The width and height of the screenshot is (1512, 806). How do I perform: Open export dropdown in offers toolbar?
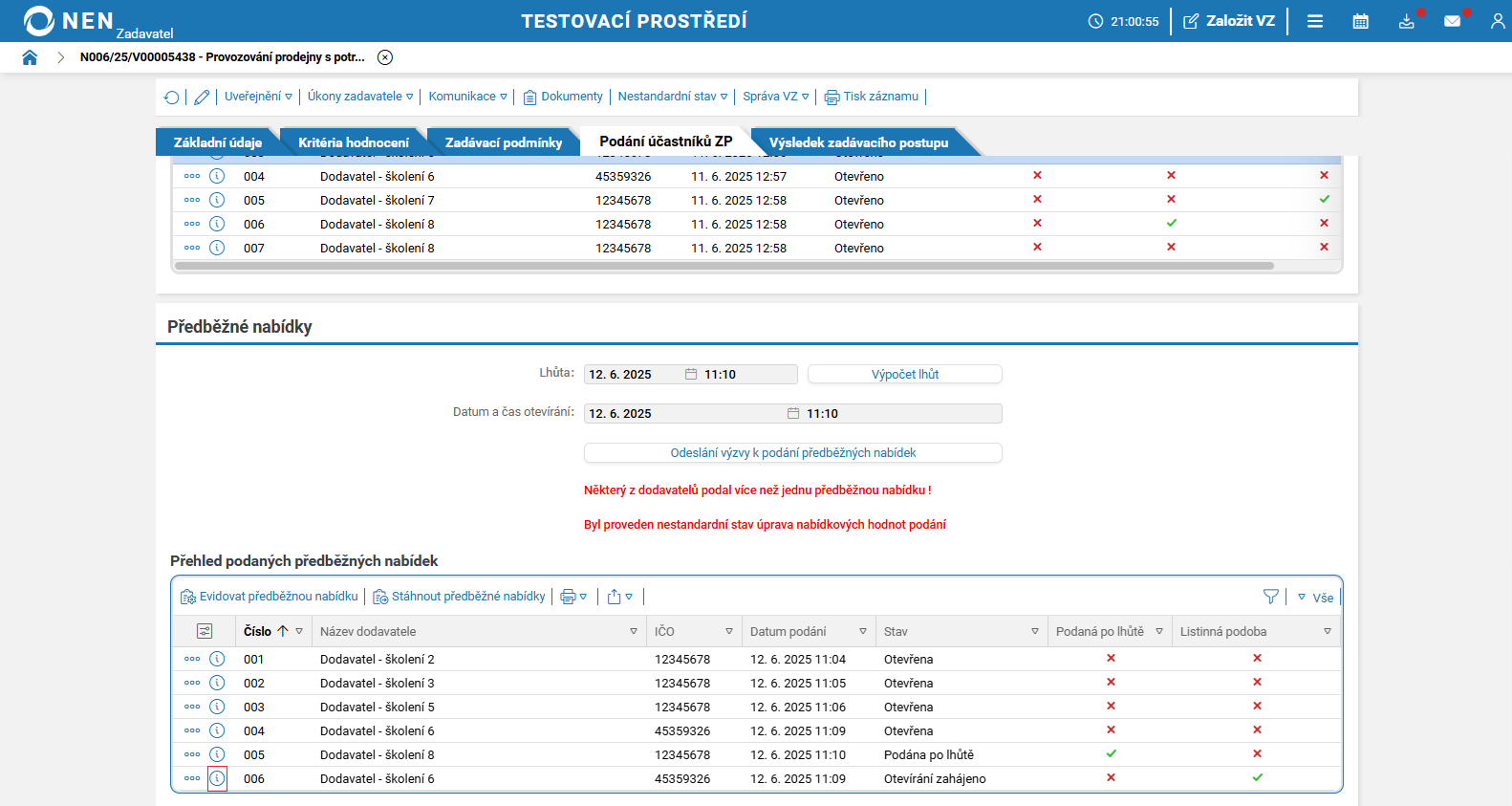pos(619,597)
